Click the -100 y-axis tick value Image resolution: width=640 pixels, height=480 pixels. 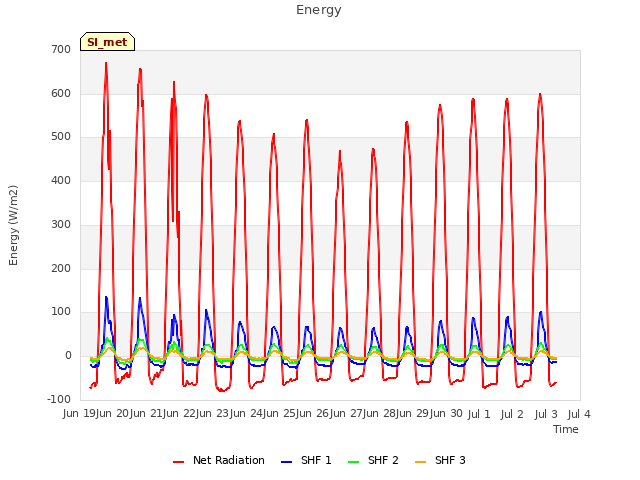click(59, 399)
